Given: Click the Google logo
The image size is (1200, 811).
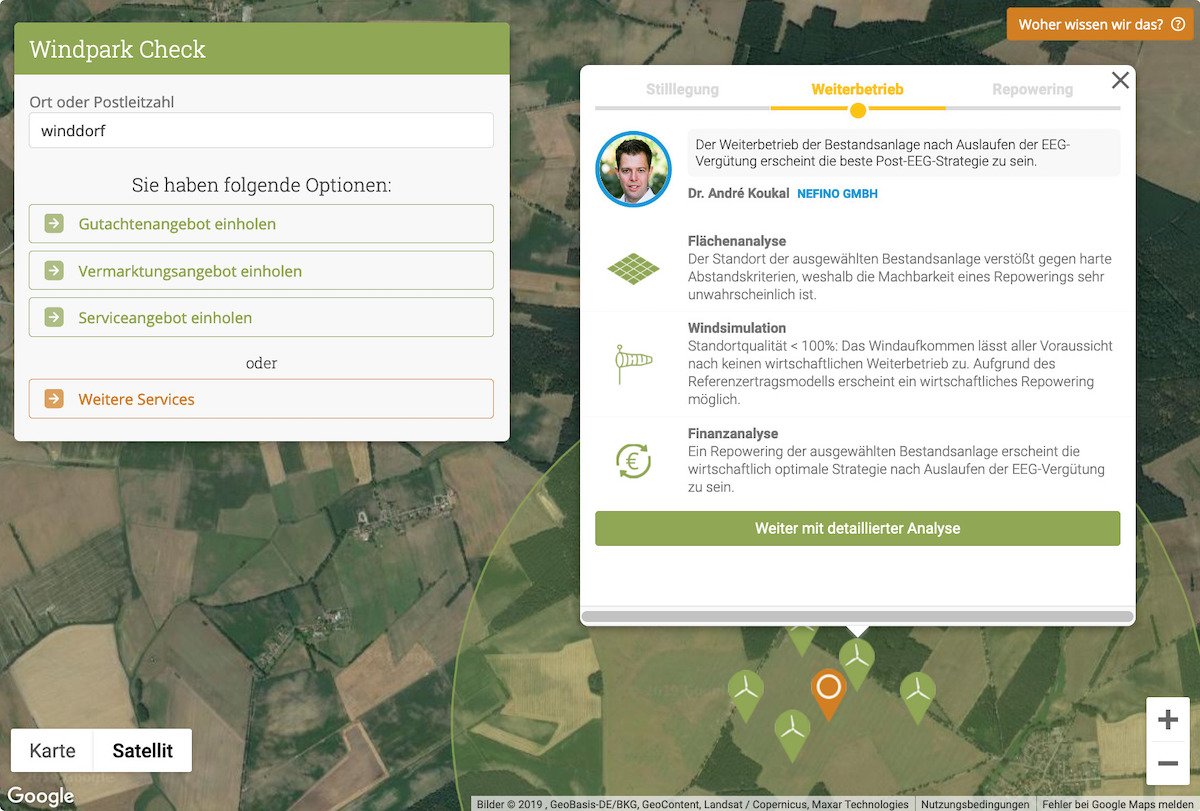Looking at the screenshot, I should [41, 796].
